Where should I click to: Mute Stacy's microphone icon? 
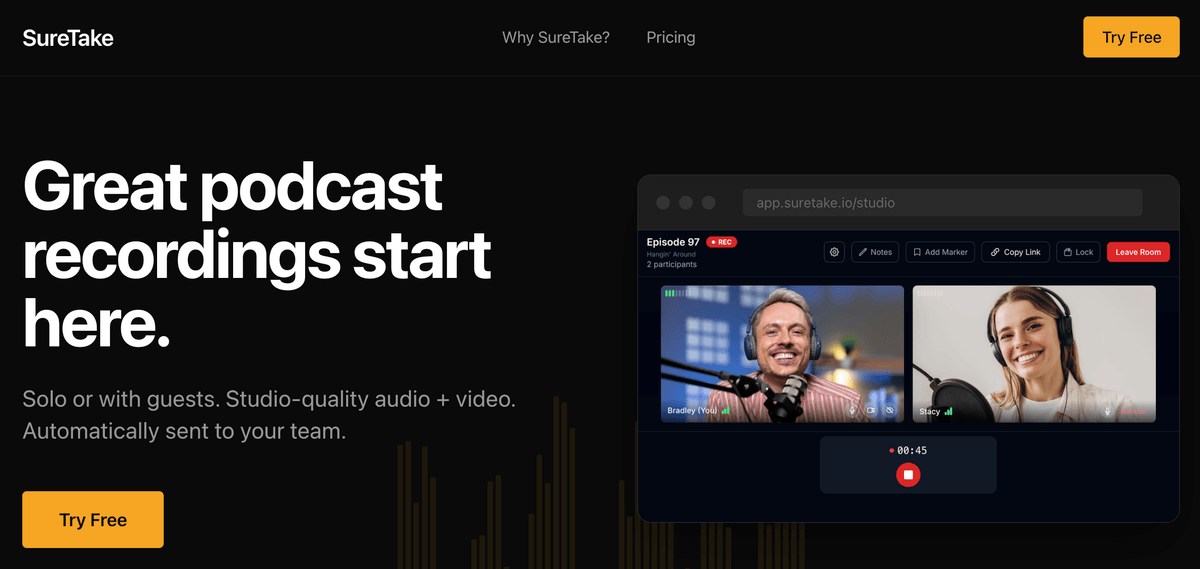1107,411
